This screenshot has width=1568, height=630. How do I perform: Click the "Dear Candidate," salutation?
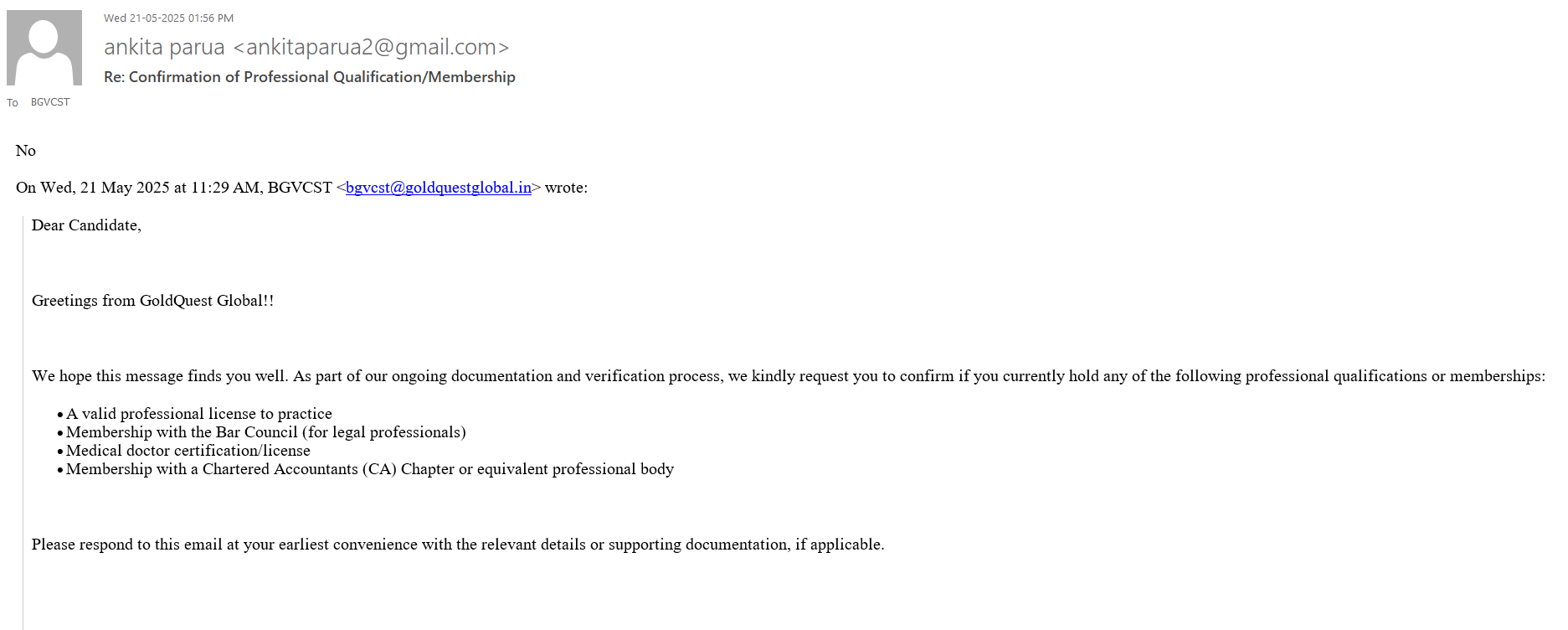tap(86, 225)
